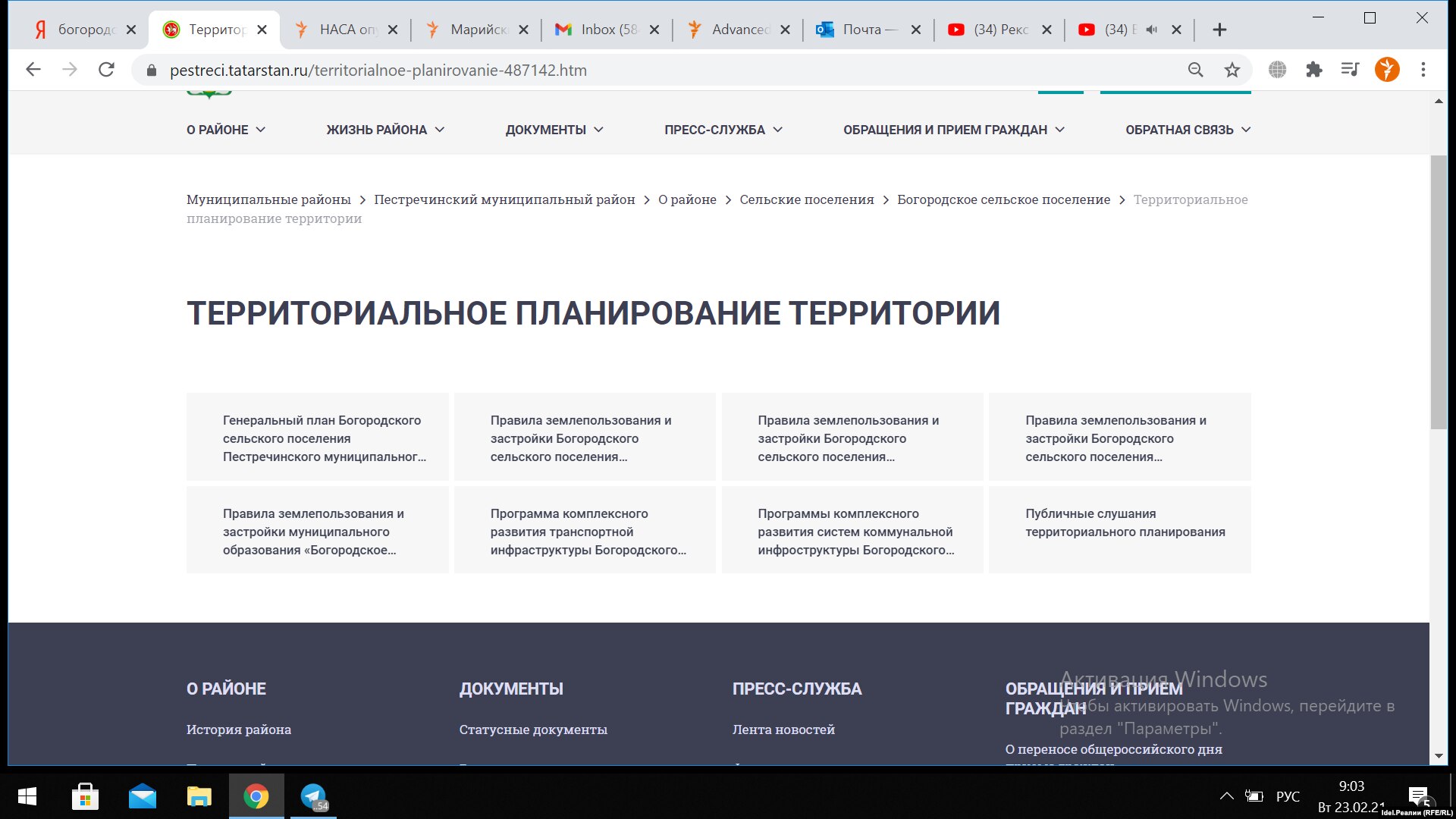Click the Богородское сельское поселение breadcrumb link
This screenshot has height=819, width=1456.
coord(1003,199)
